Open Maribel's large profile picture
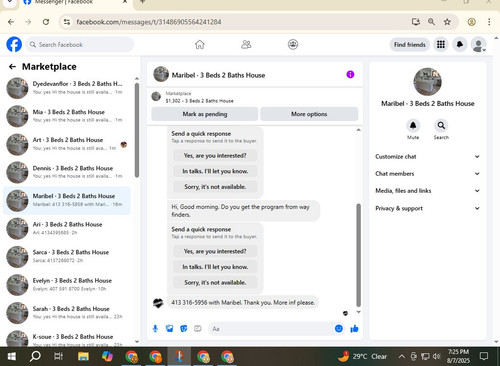Image resolution: width=500 pixels, height=366 pixels. coord(427,82)
